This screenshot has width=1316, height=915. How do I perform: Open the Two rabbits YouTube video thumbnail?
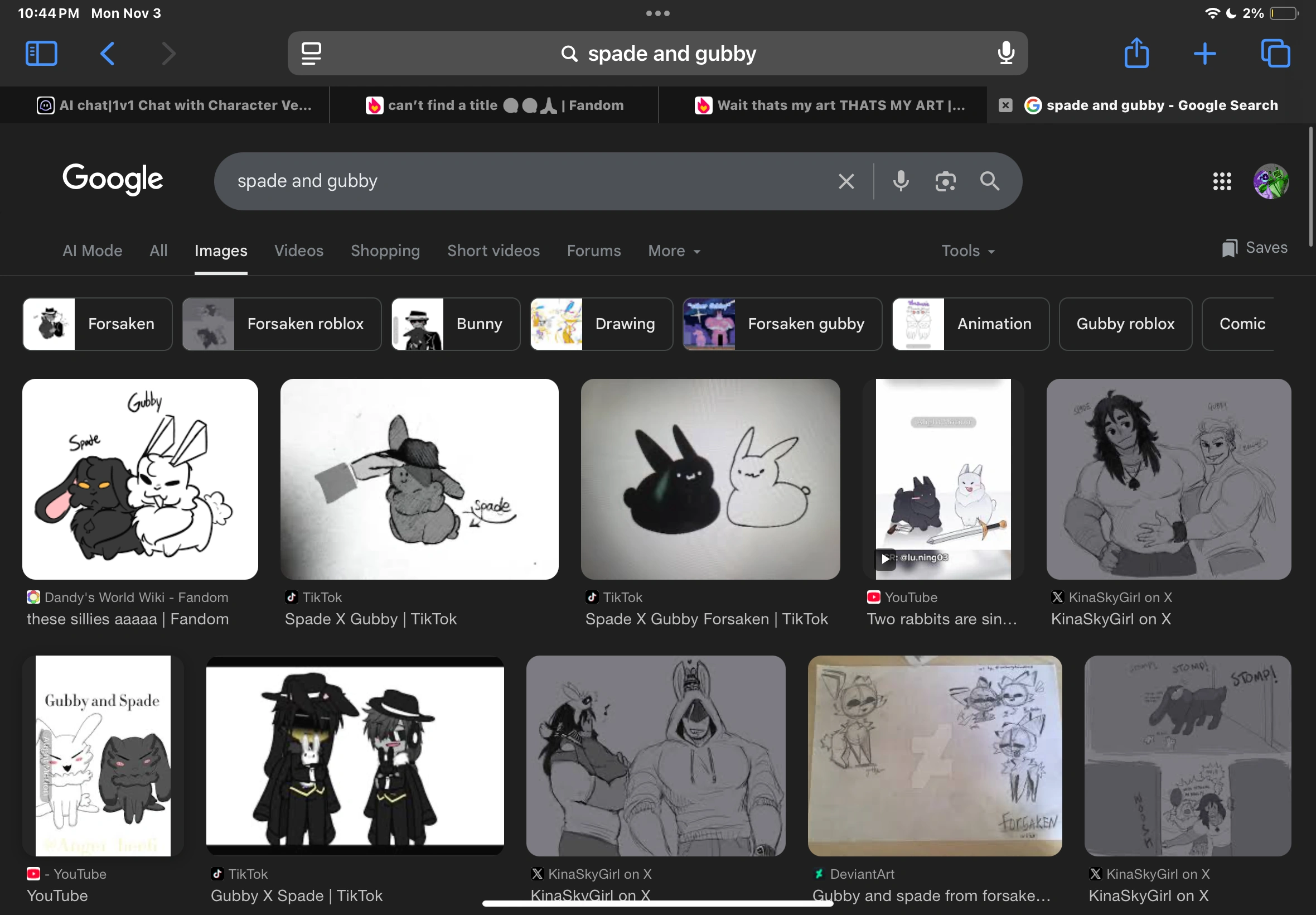coord(943,479)
